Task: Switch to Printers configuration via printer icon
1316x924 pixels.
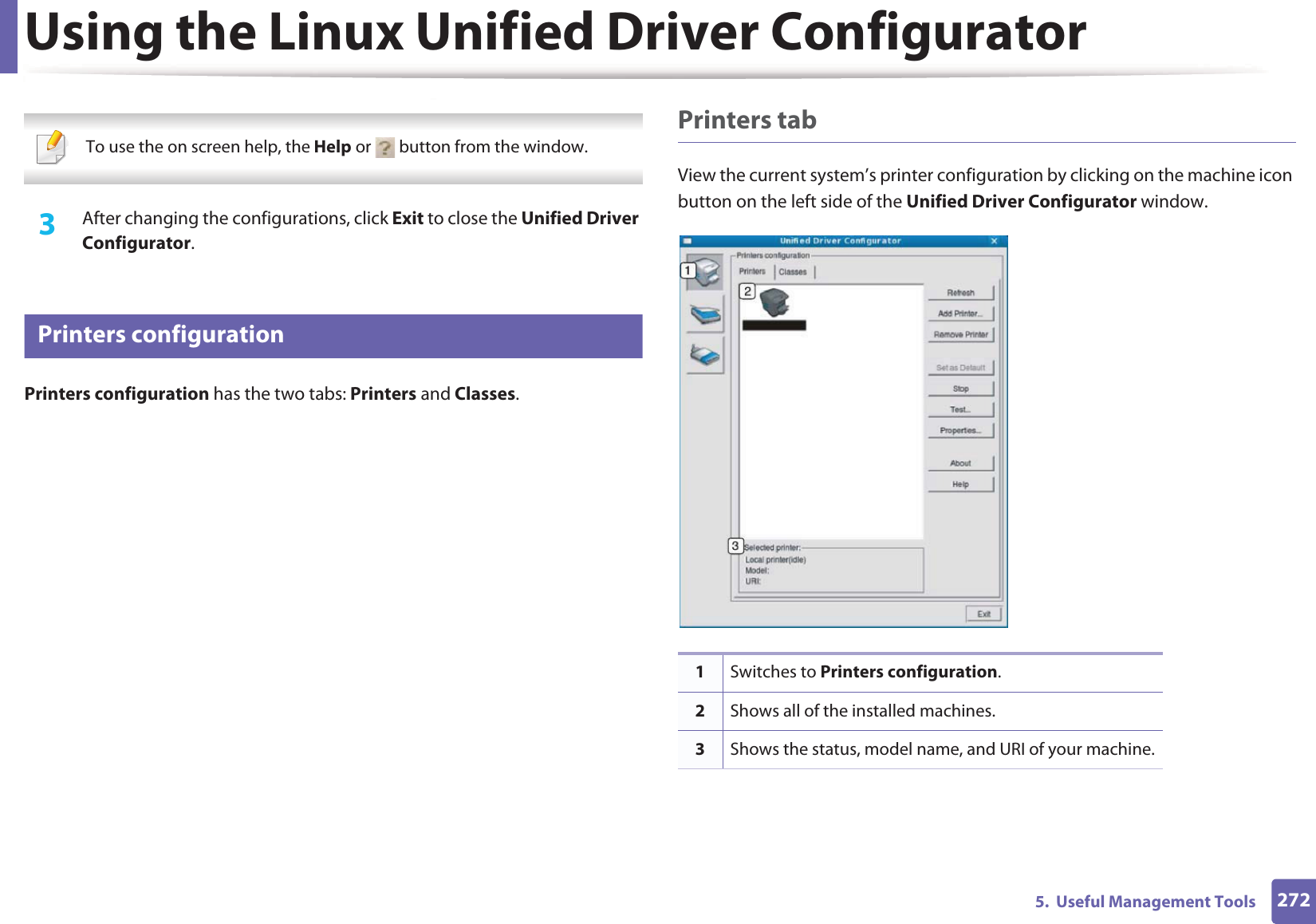Action: 707,271
